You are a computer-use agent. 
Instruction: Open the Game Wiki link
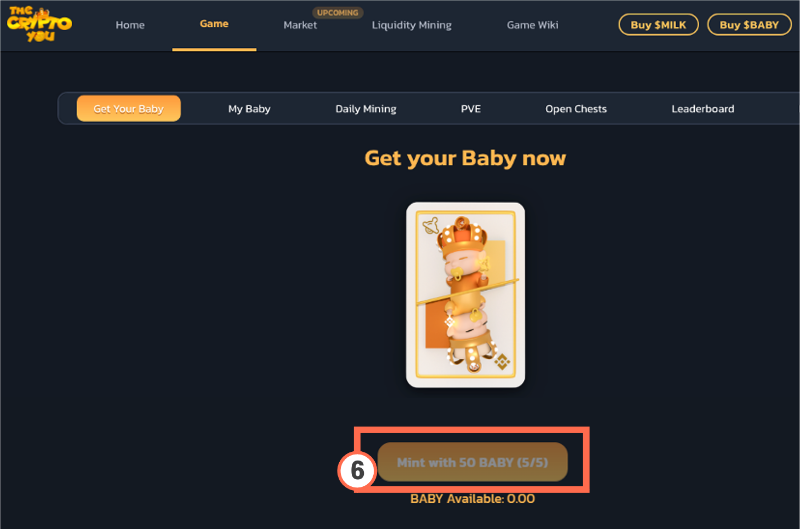point(533,25)
